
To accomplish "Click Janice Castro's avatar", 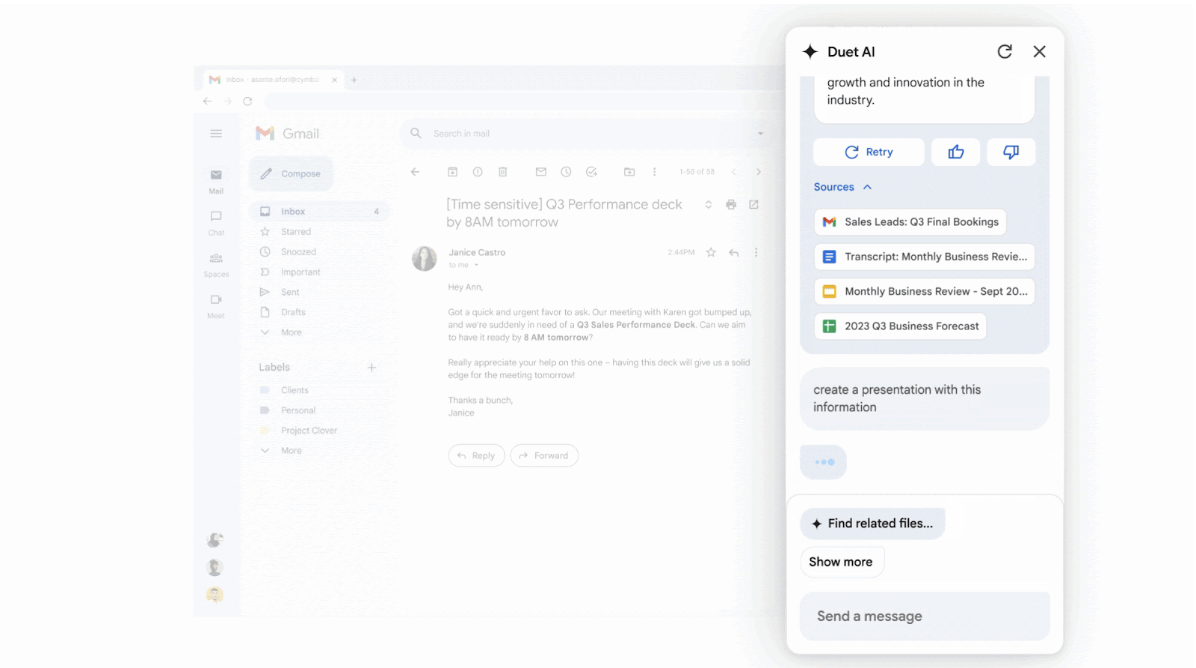I will click(424, 259).
